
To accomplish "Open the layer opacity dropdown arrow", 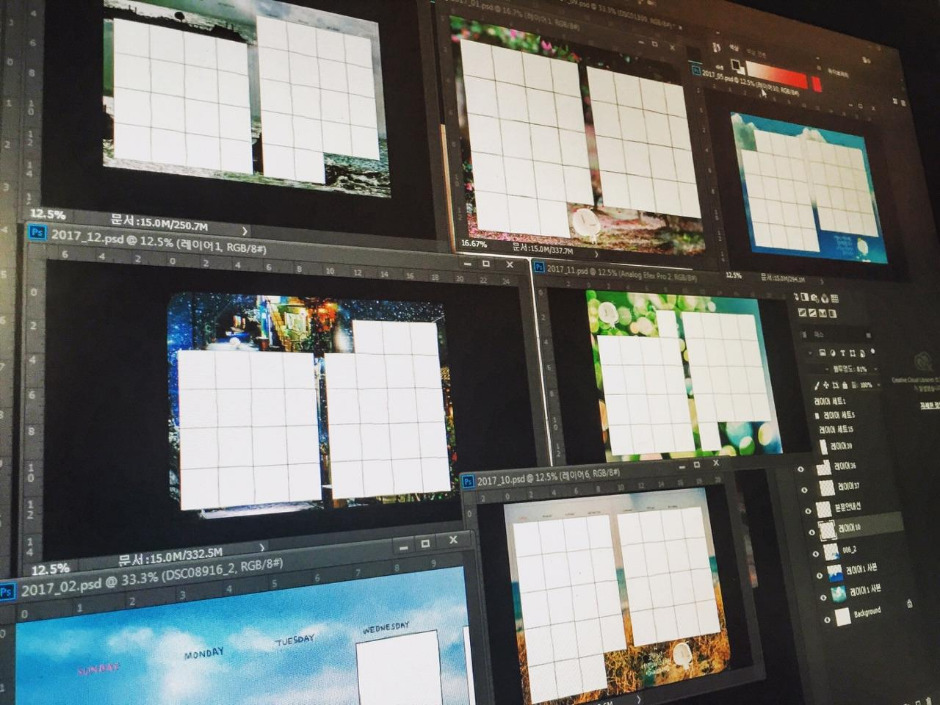I will pyautogui.click(x=876, y=369).
